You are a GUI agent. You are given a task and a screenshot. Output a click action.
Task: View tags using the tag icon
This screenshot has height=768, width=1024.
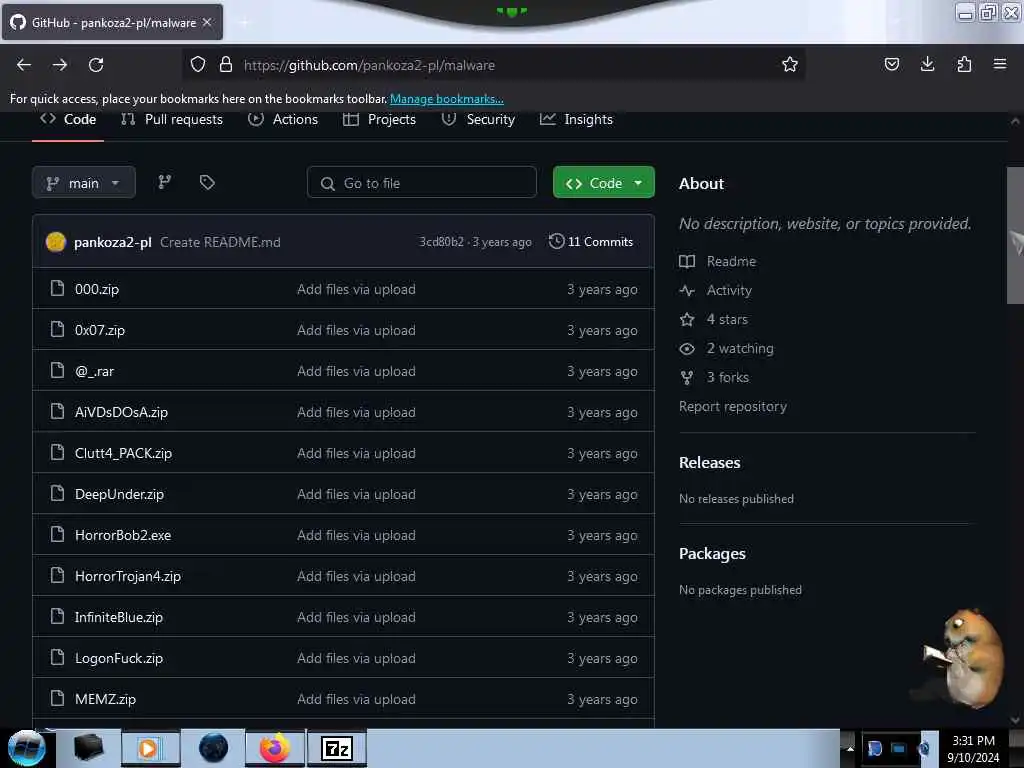[x=207, y=182]
